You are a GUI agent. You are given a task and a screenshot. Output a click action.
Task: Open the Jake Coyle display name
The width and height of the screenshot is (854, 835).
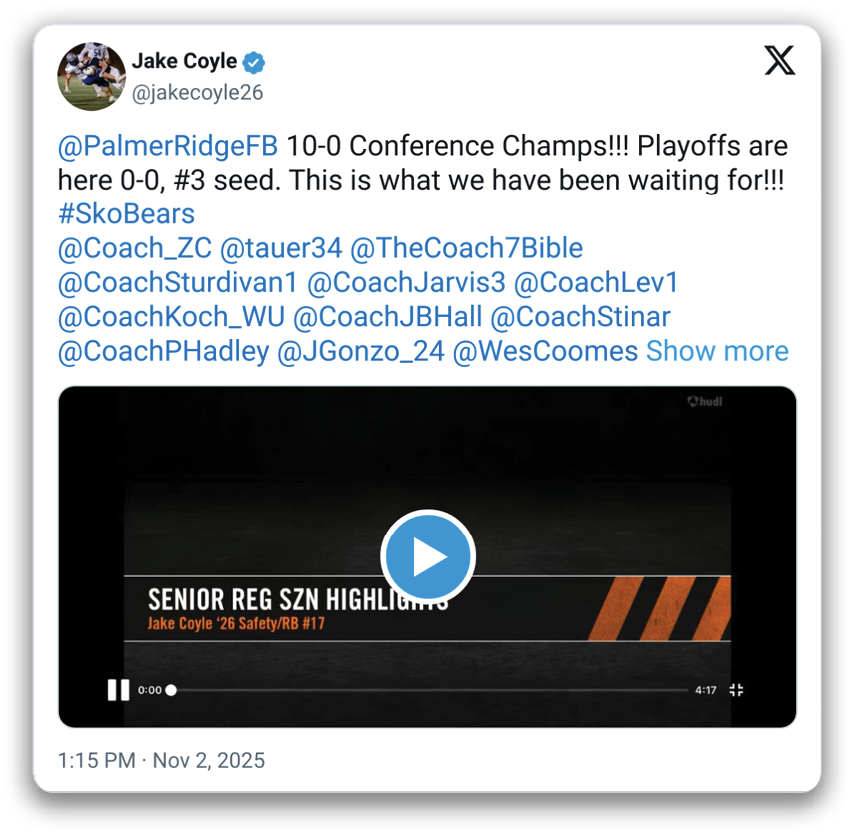pos(184,63)
